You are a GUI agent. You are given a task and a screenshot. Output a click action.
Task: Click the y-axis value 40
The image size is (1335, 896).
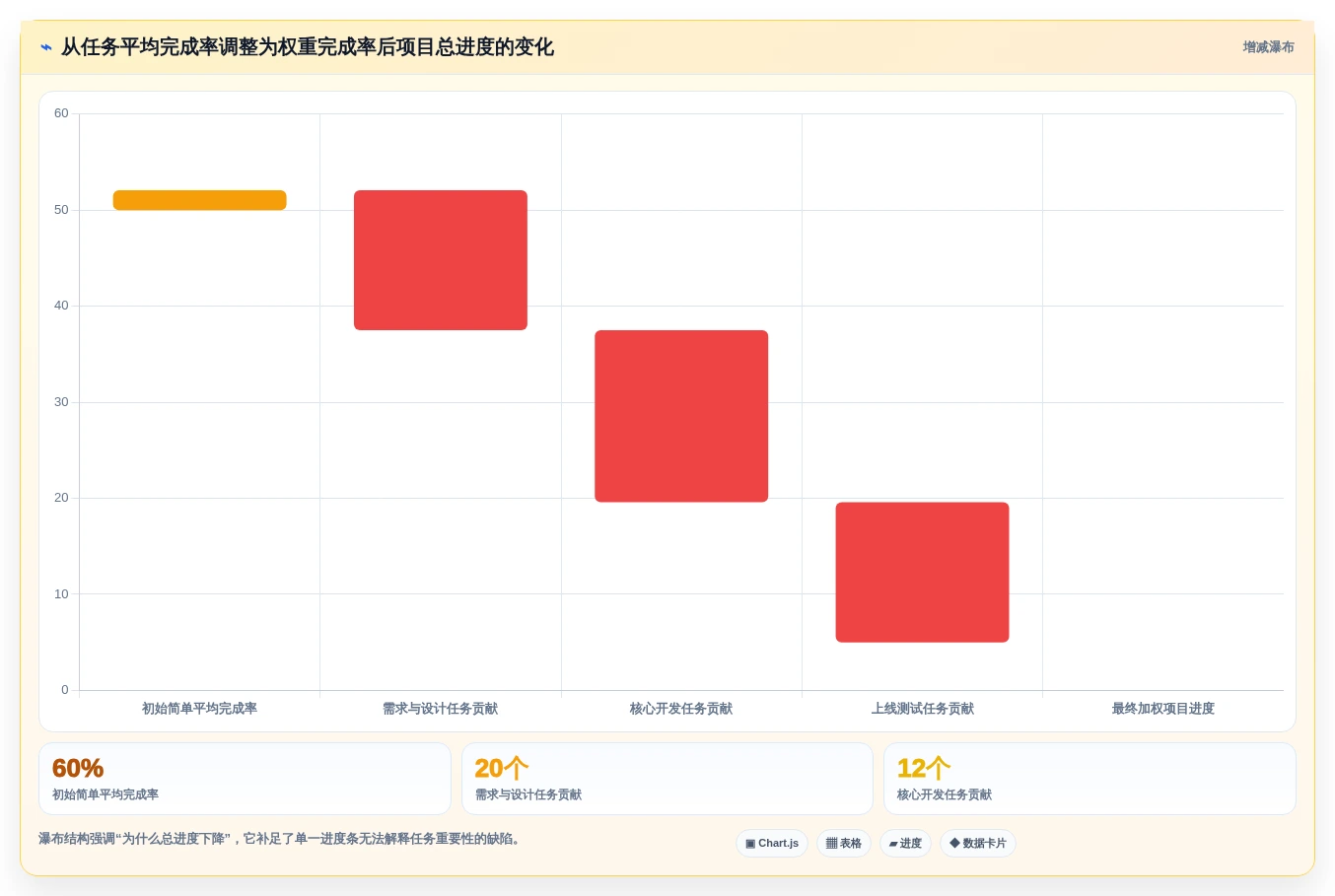point(61,306)
